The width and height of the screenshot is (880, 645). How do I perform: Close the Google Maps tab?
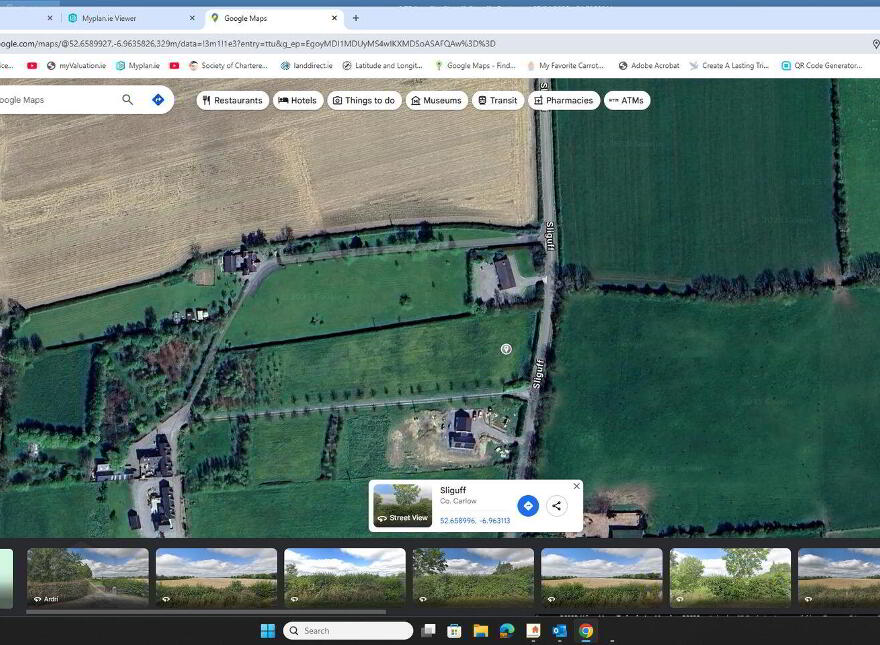click(x=334, y=18)
